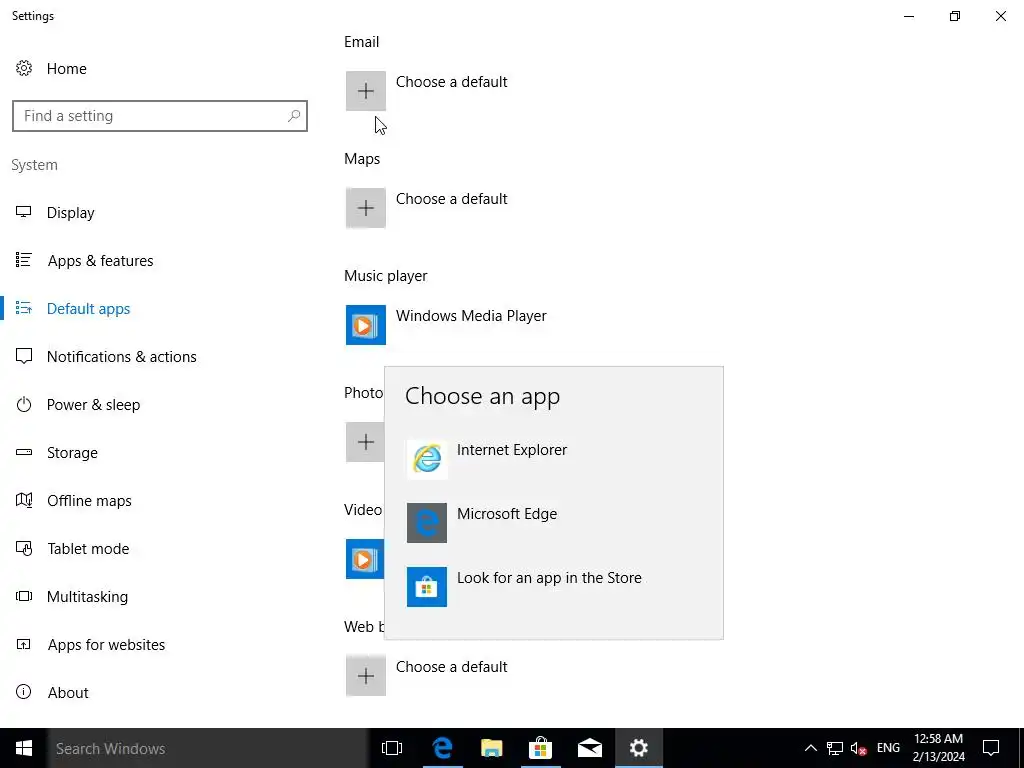Image resolution: width=1024 pixels, height=768 pixels.
Task: Click the network tray icon
Action: [x=835, y=748]
